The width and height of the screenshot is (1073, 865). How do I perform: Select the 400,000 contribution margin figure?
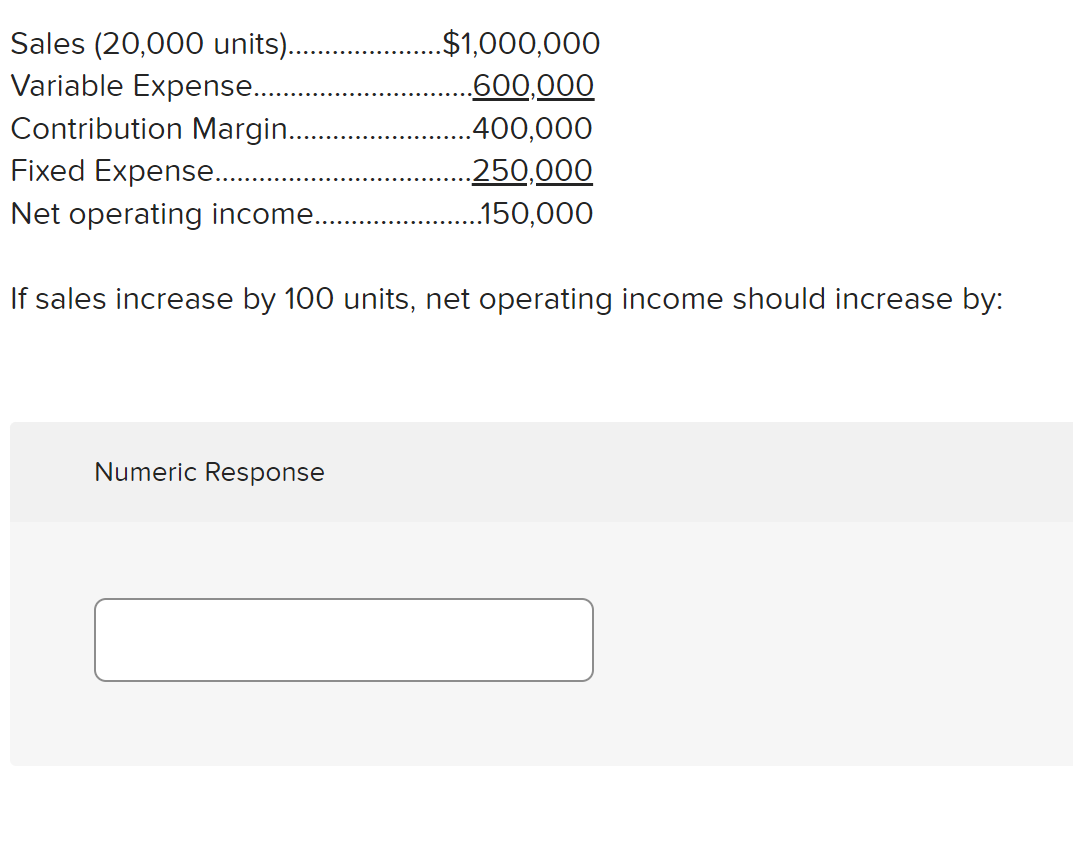click(531, 128)
